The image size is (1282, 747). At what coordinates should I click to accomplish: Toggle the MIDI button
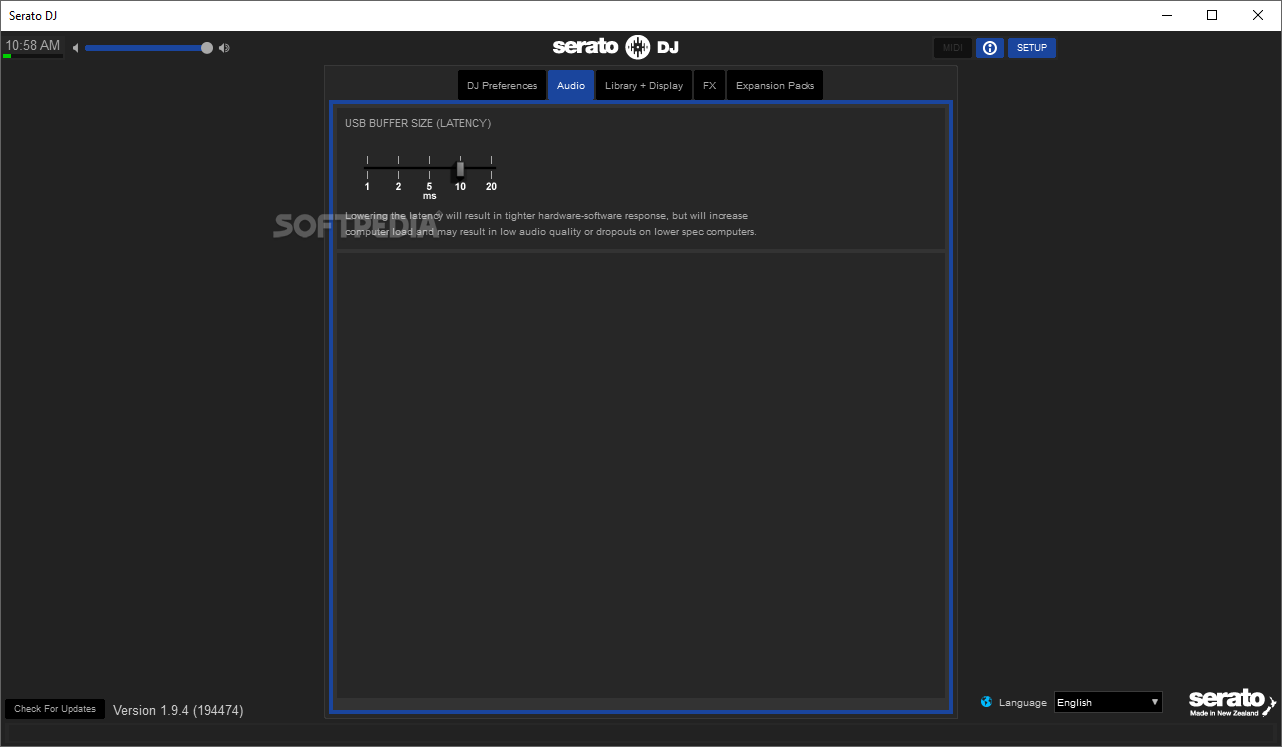tap(953, 48)
